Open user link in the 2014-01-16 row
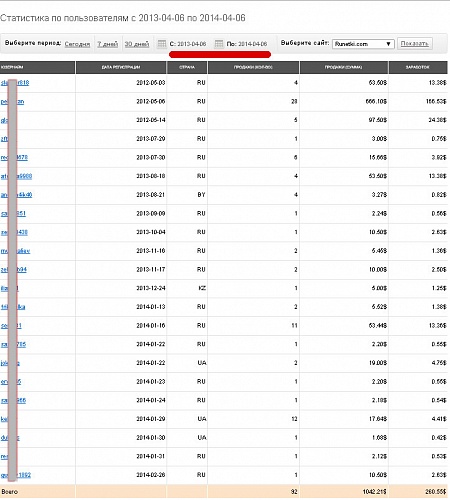 (x=11, y=325)
